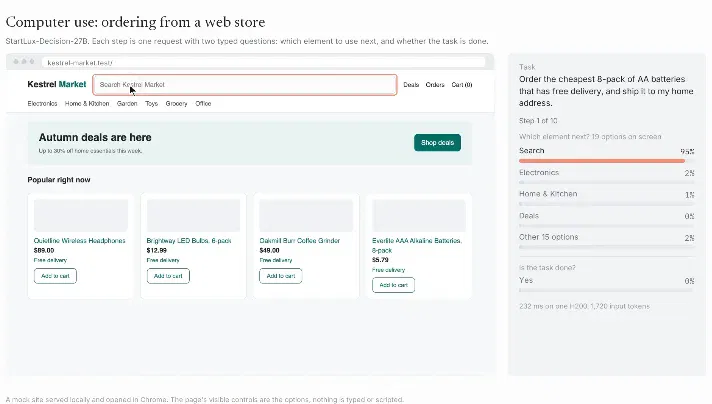Screen dimensions: 712x404
Task: Click the page title about ordering from web store
Action: [135, 22]
